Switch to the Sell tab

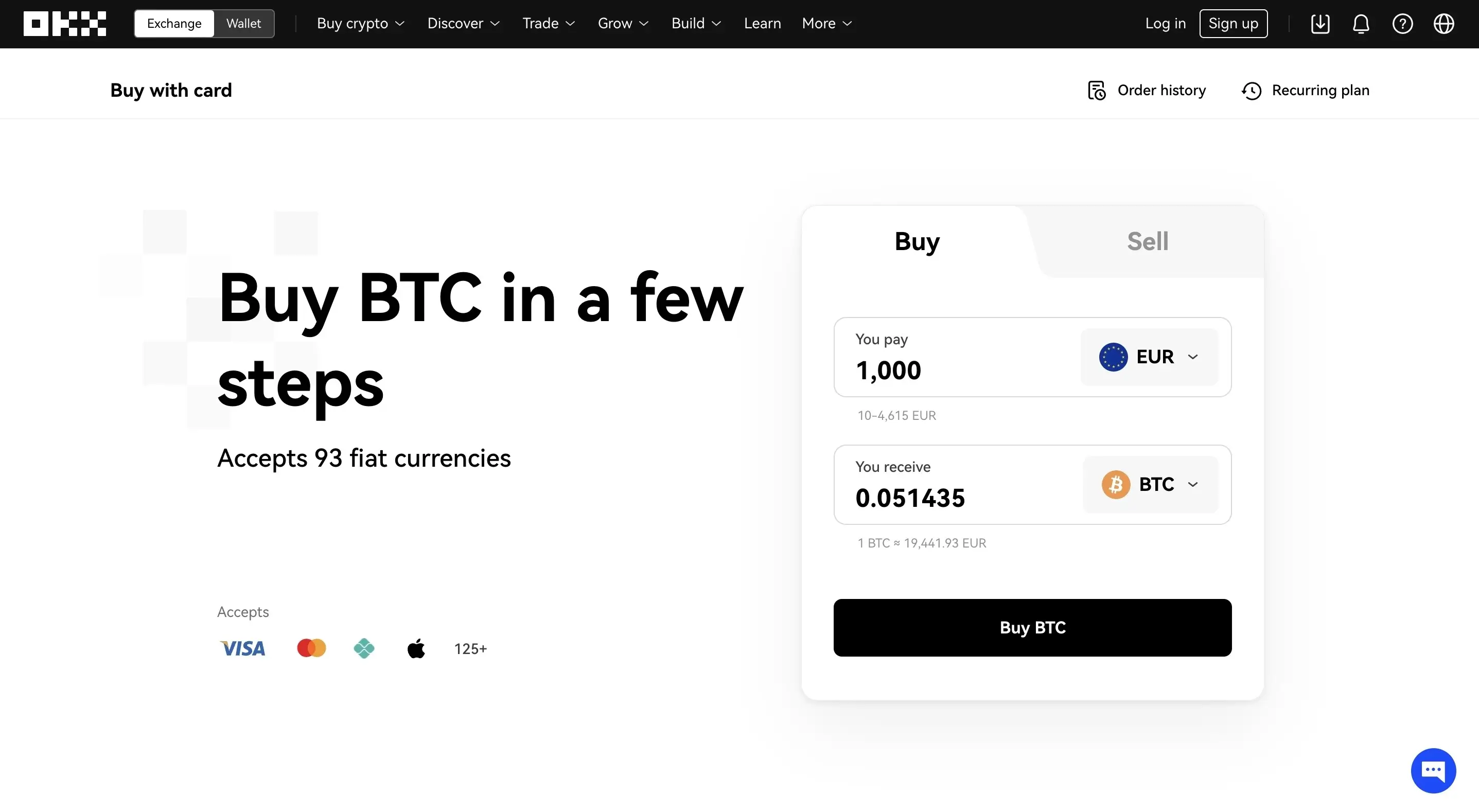coord(1147,241)
